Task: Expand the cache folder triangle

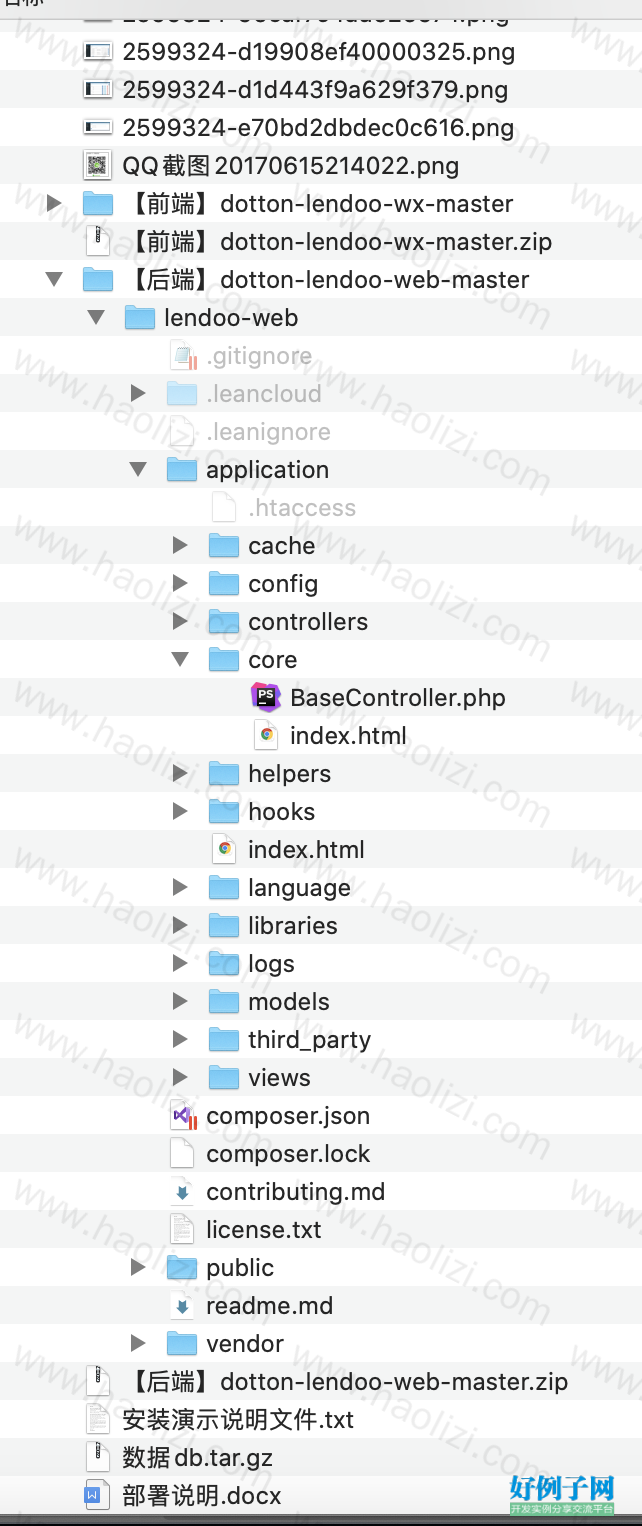Action: pyautogui.click(x=180, y=545)
